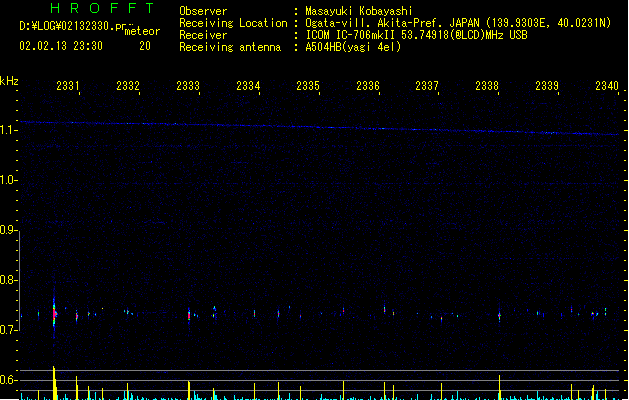Click the A504HB(yagi 4el) antenna value

(x=353, y=47)
